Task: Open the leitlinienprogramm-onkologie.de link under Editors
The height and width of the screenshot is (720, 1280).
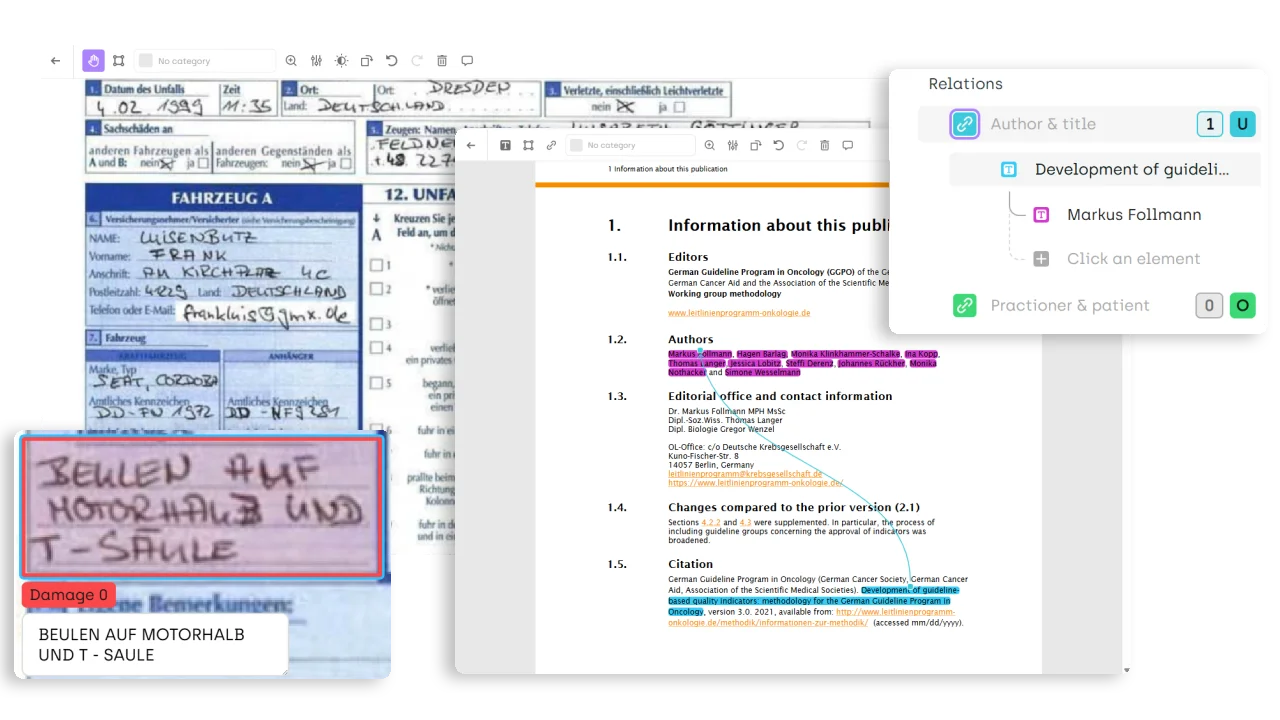Action: click(x=739, y=313)
